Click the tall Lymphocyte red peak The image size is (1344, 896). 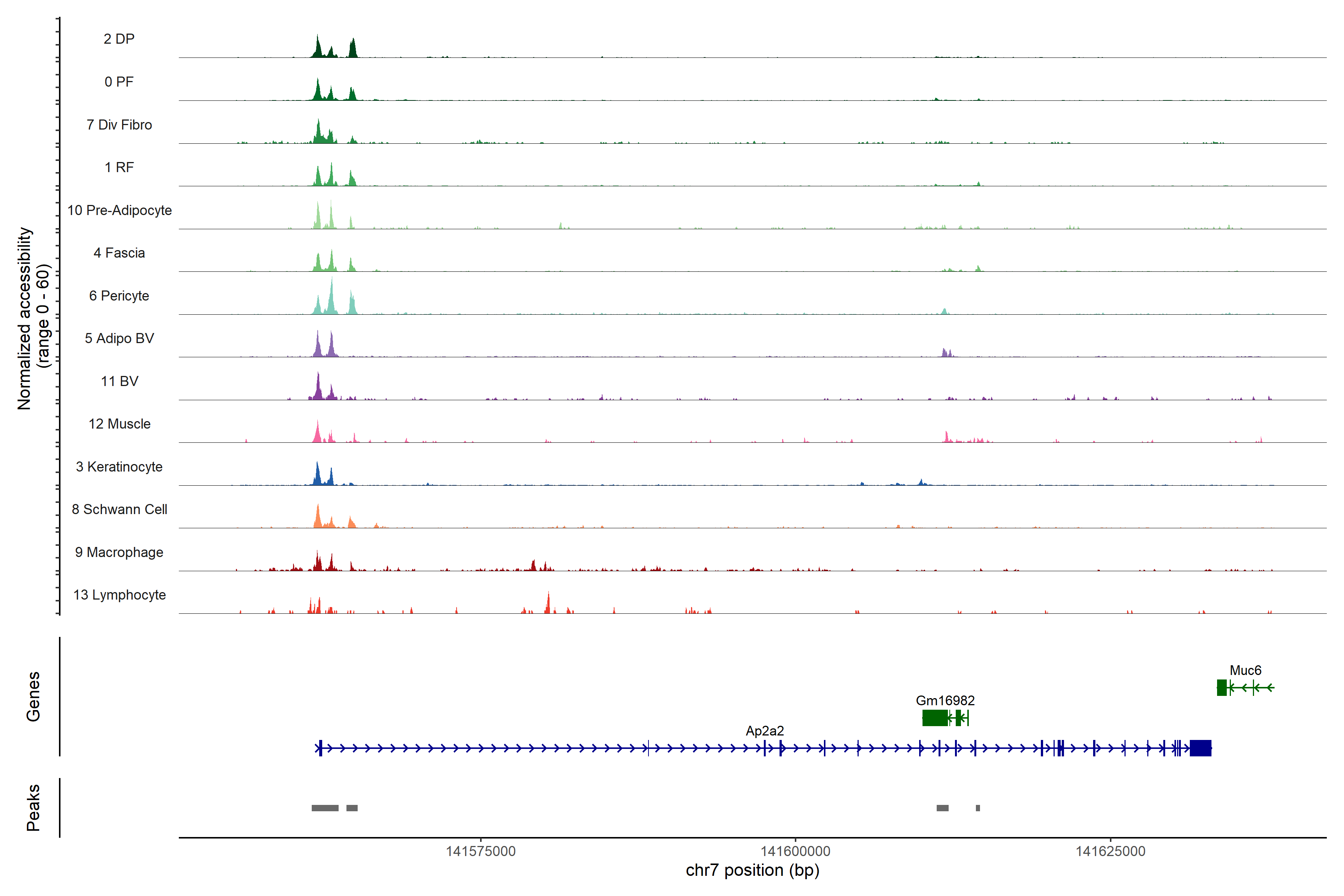548,604
